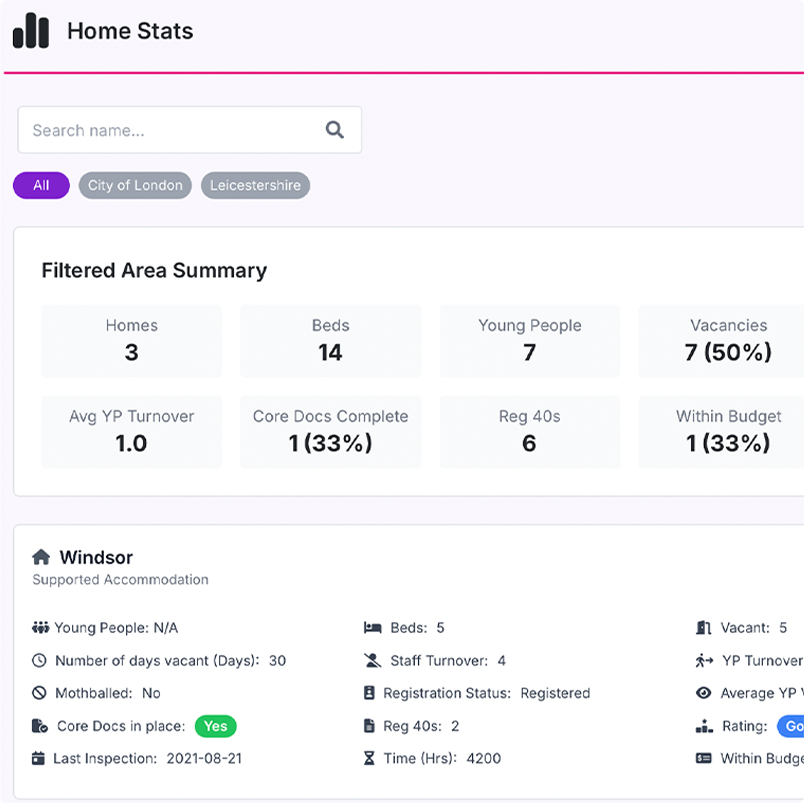Click the Home Stats bar chart logo

pos(32,31)
